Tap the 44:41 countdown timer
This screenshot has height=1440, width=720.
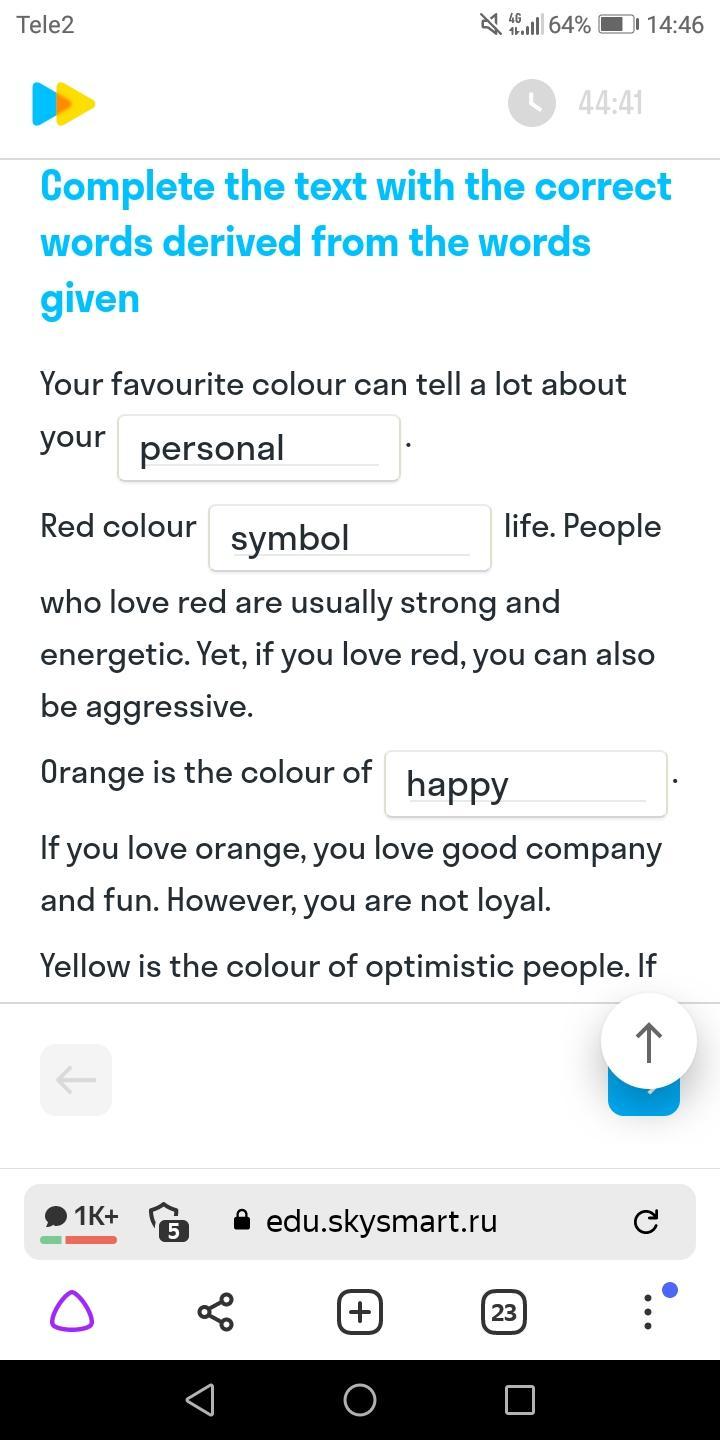610,103
